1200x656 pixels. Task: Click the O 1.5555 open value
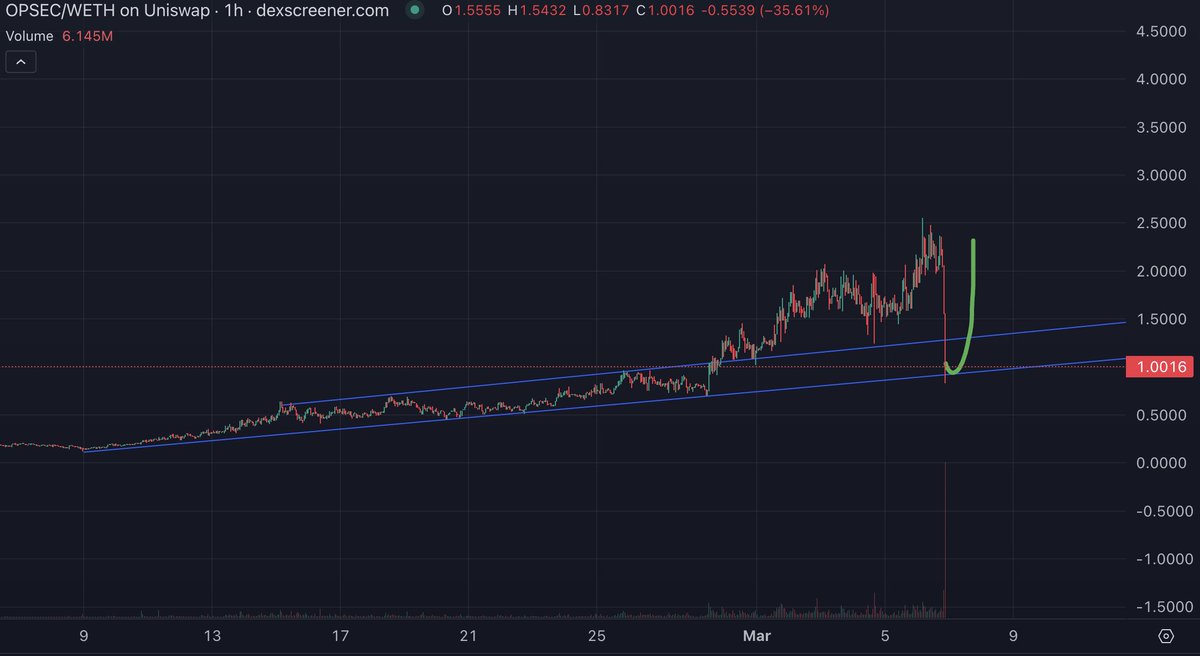click(x=474, y=10)
